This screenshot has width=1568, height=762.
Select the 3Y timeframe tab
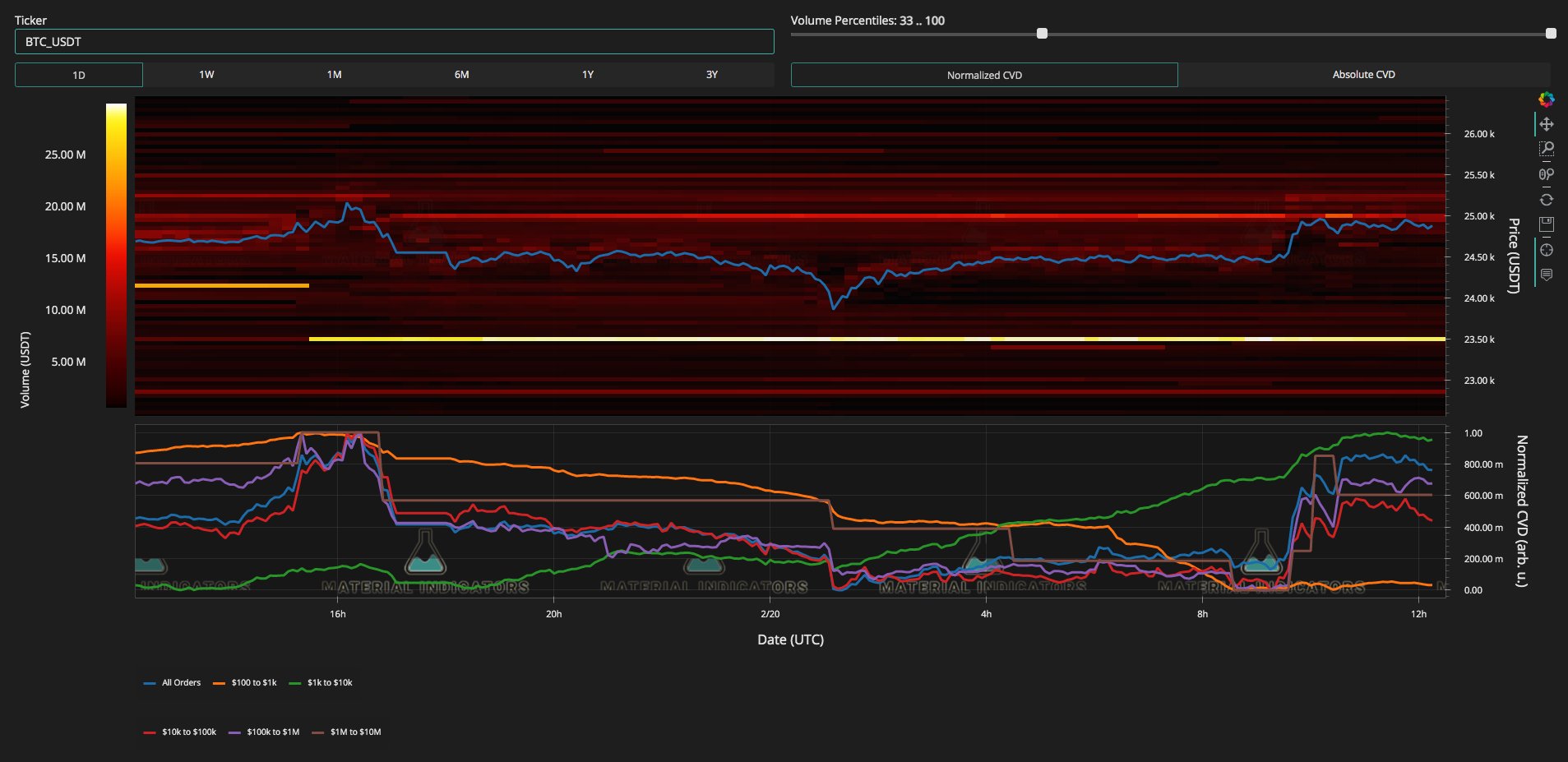tap(712, 75)
